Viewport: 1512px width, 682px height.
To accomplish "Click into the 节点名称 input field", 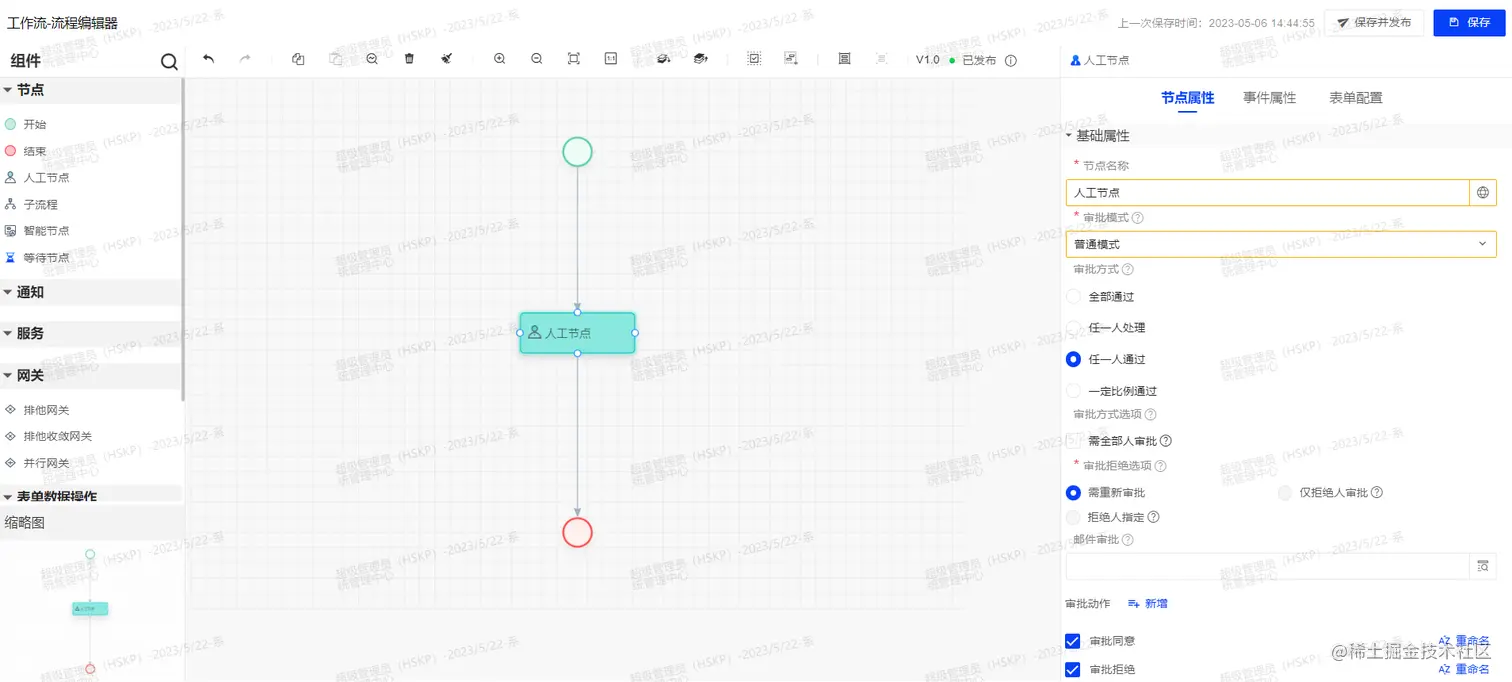I will [1267, 192].
